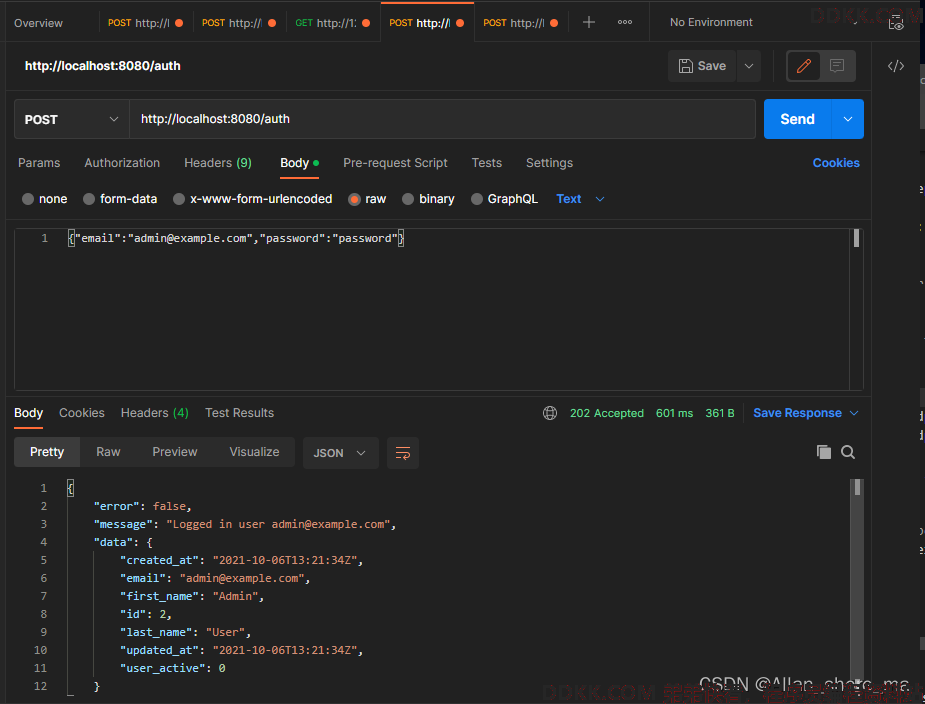Open the Headers (9) request tab

tap(218, 163)
